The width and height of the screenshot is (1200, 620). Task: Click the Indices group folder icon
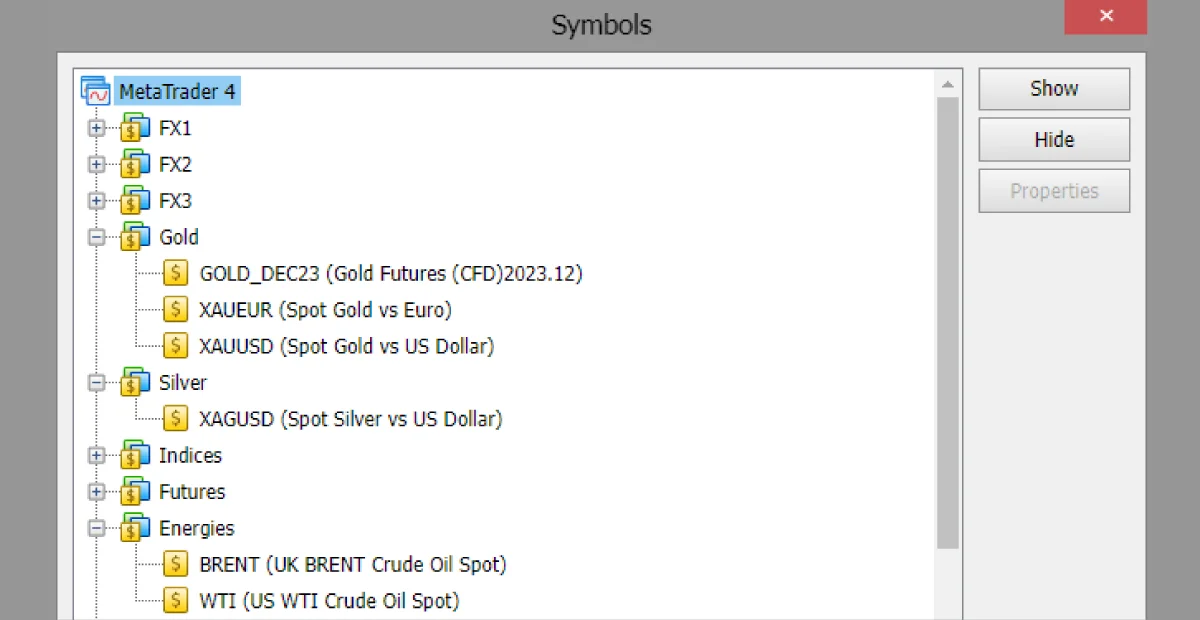[x=135, y=455]
